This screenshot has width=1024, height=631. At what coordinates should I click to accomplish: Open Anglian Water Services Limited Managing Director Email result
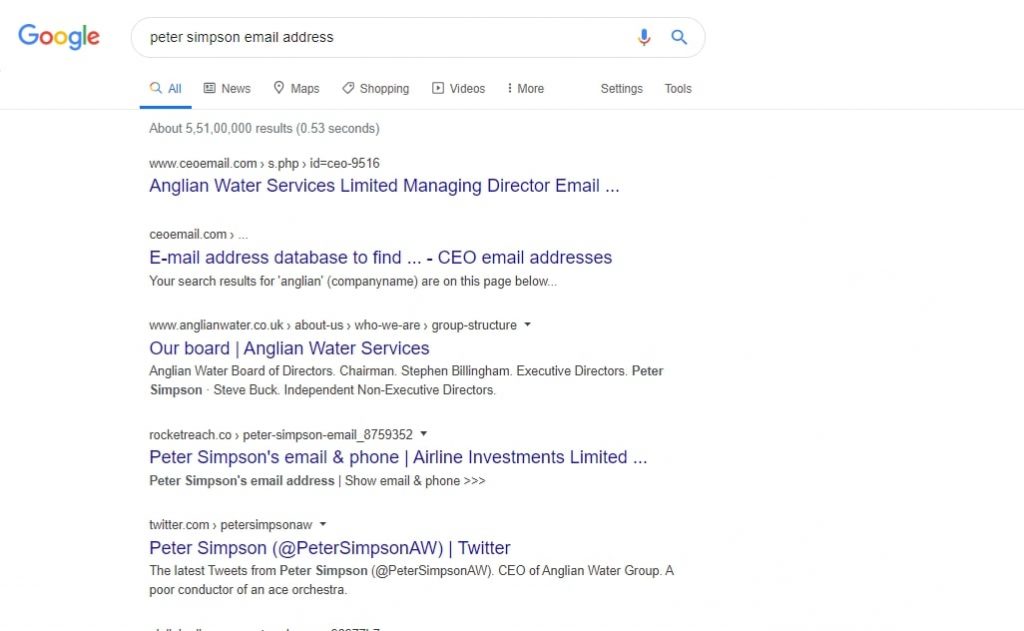384,186
